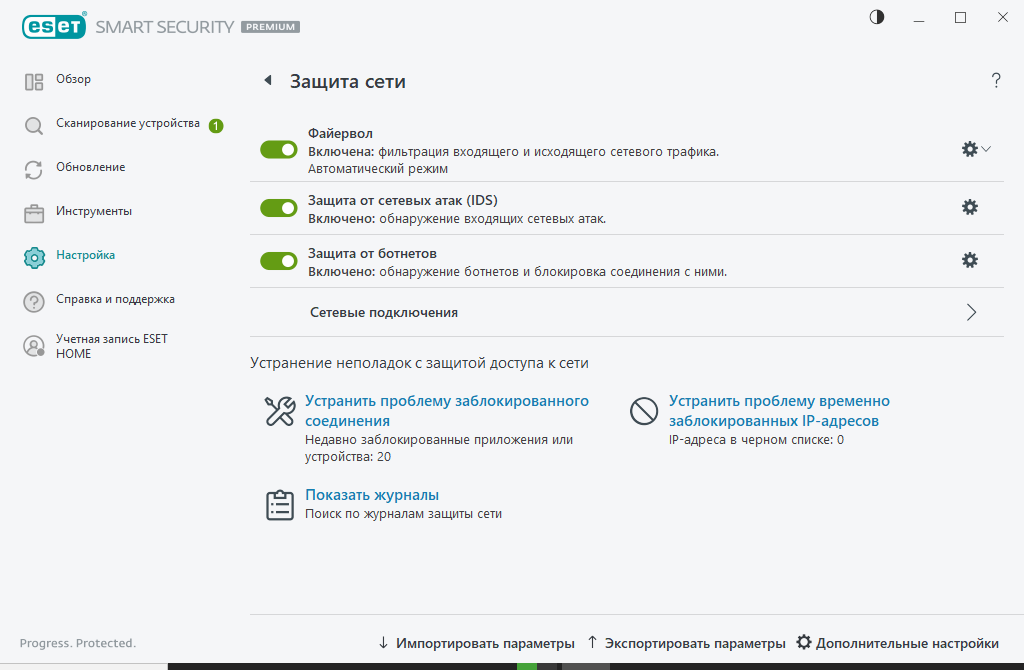Open the Обзор section
The image size is (1024, 670).
click(x=73, y=79)
